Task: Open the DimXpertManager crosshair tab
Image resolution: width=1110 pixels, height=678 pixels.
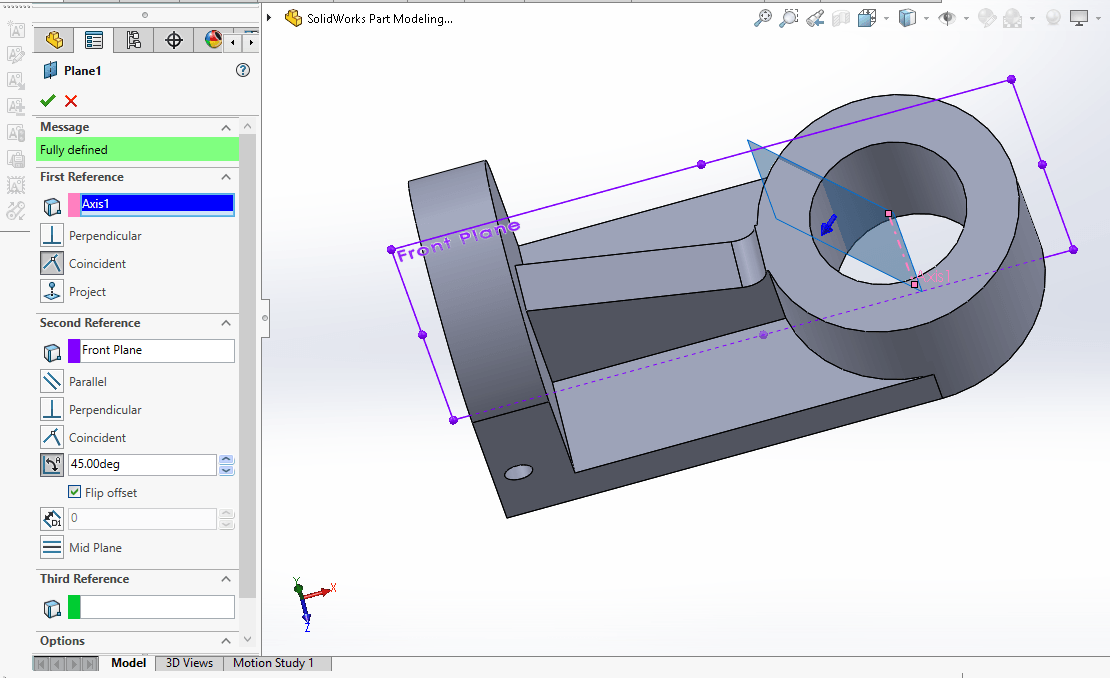Action: click(x=174, y=40)
